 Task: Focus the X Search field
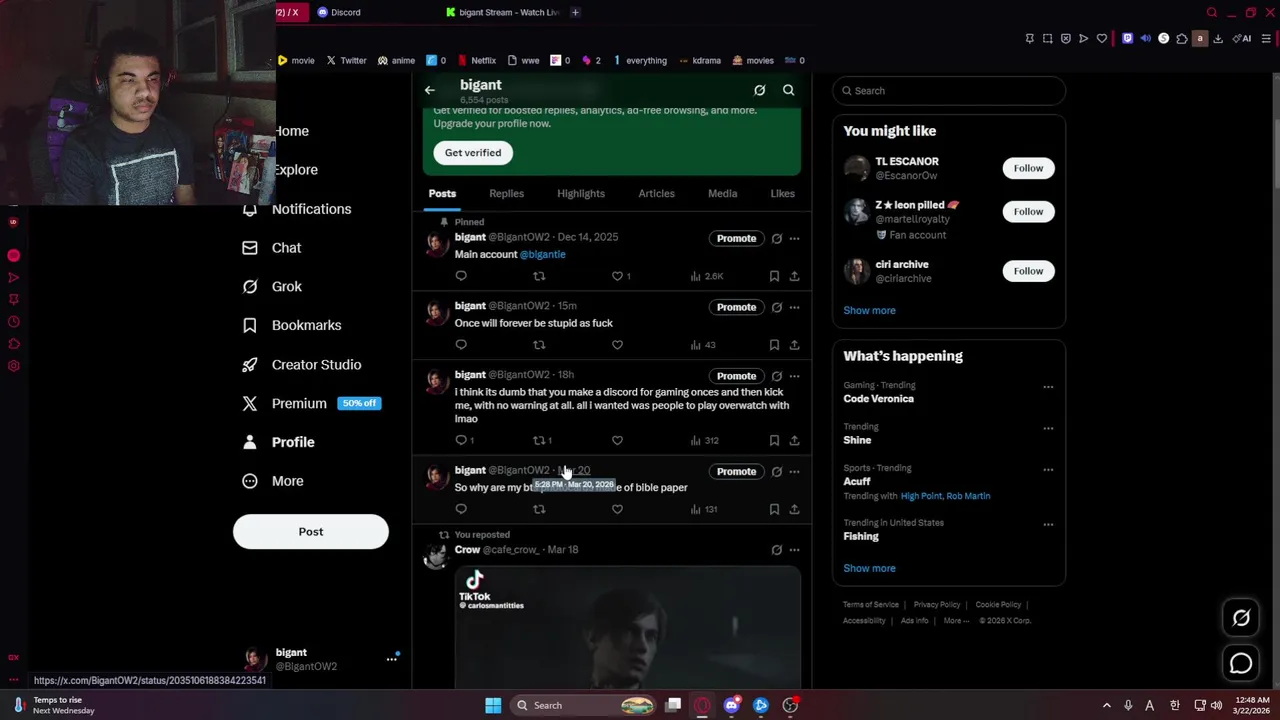pos(949,91)
